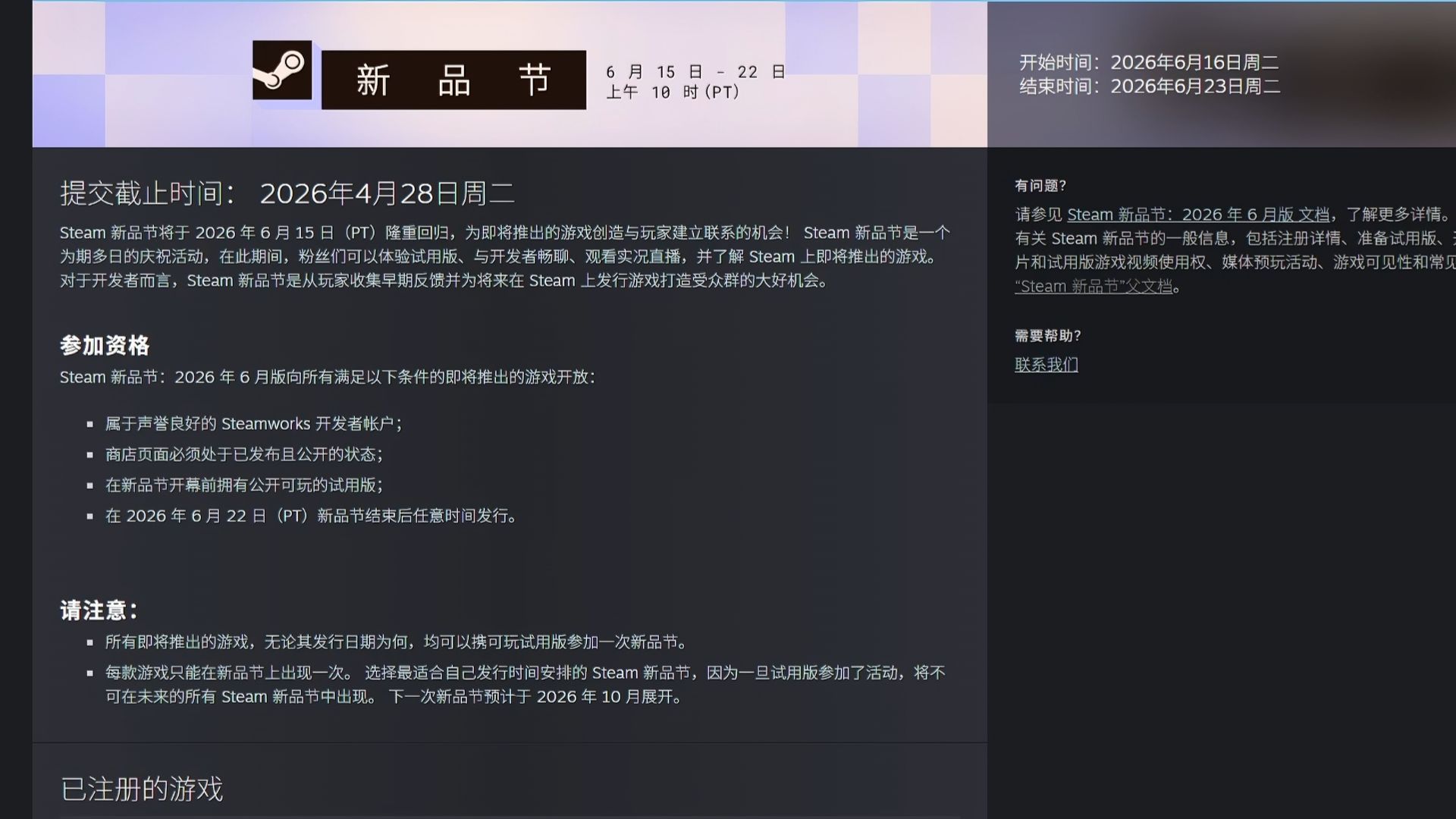The image size is (1456, 819).
Task: Click the 开始时间：2026年6月16日周二 text
Action: (x=1149, y=62)
